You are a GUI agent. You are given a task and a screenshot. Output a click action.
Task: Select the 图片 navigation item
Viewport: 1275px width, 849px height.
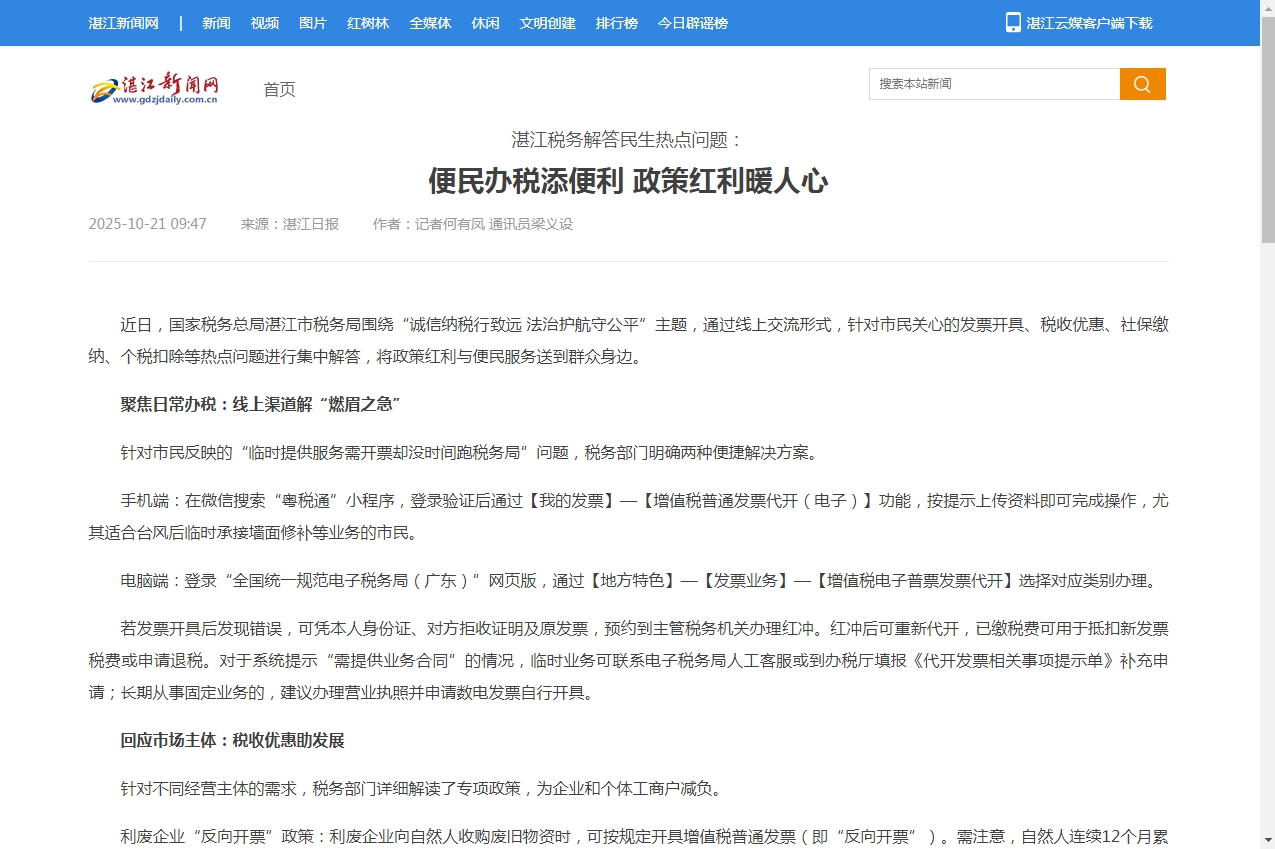point(313,23)
